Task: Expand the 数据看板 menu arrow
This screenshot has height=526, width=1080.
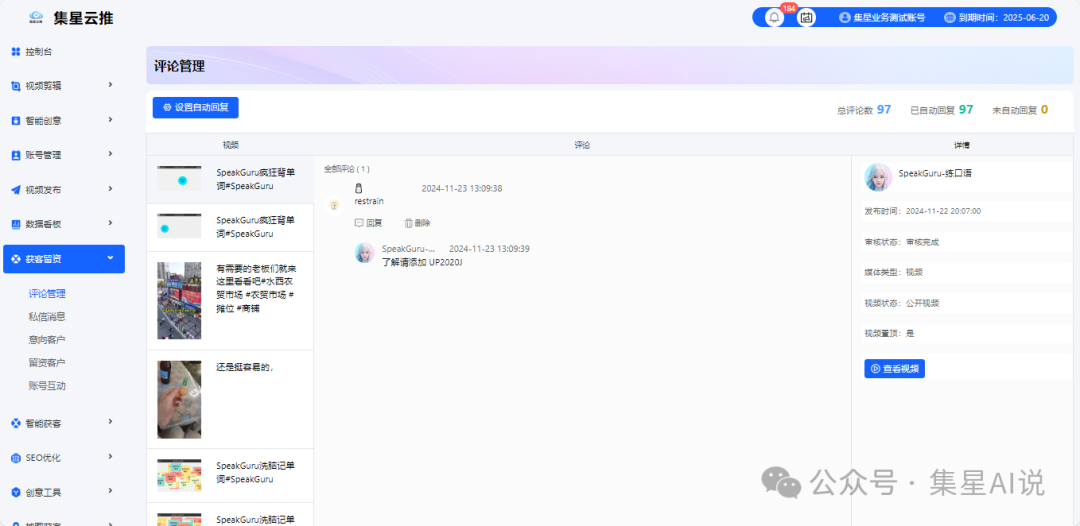Action: point(110,222)
